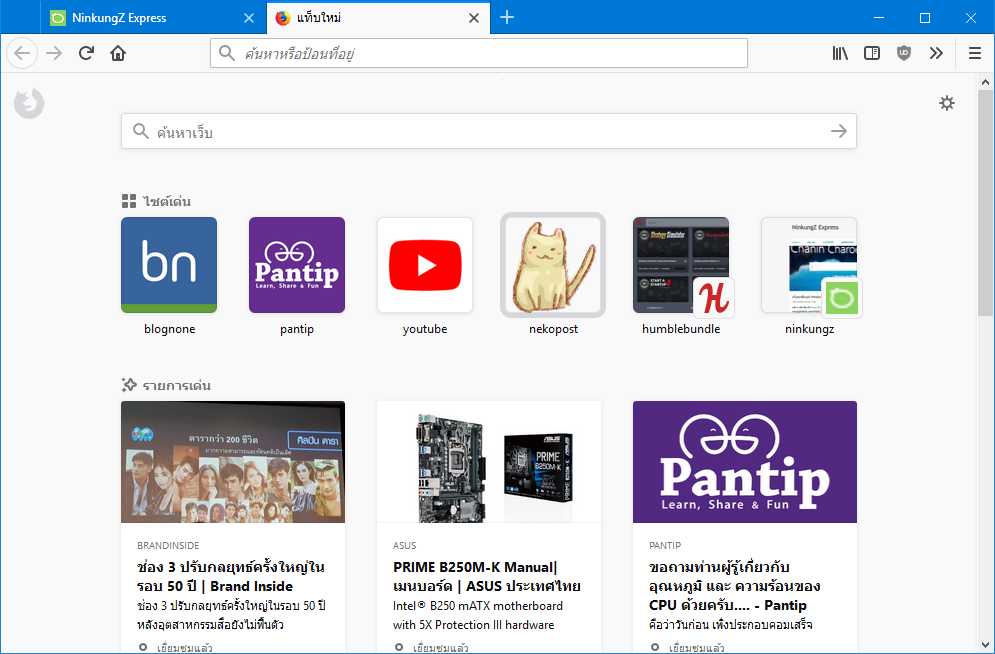Image resolution: width=995 pixels, height=654 pixels.
Task: Click the magnifier in address bar
Action: pos(227,53)
